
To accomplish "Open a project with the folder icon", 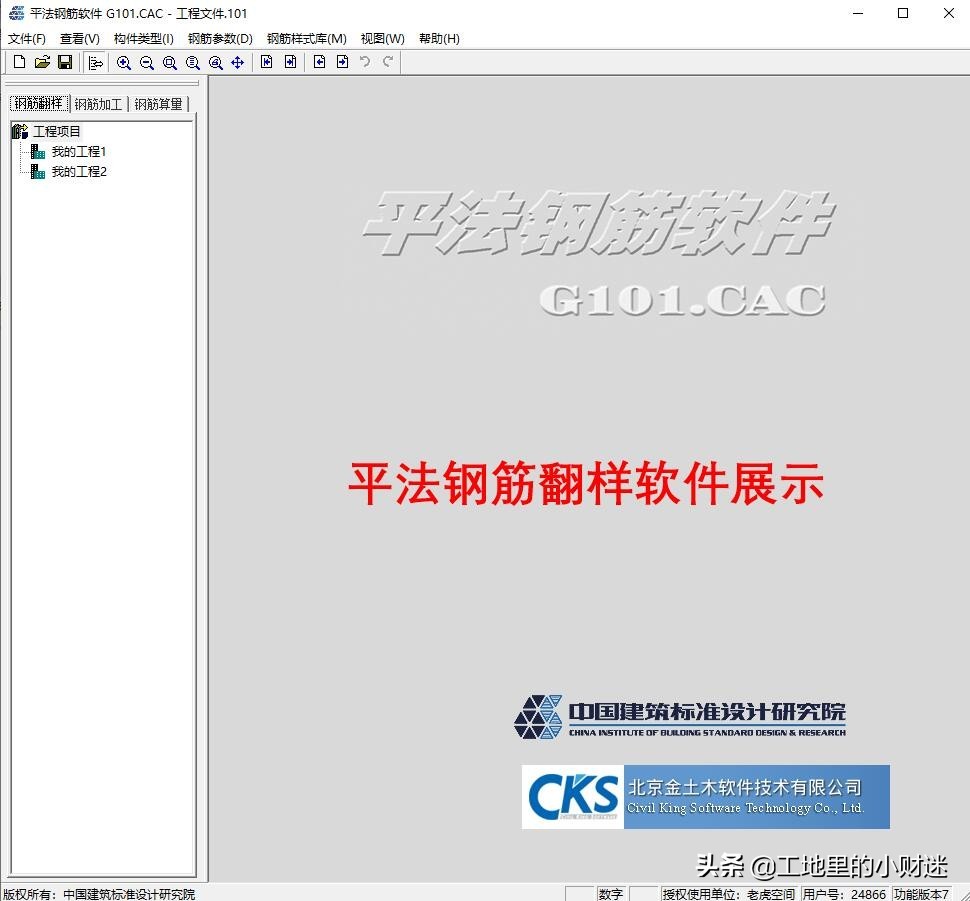I will pos(42,62).
